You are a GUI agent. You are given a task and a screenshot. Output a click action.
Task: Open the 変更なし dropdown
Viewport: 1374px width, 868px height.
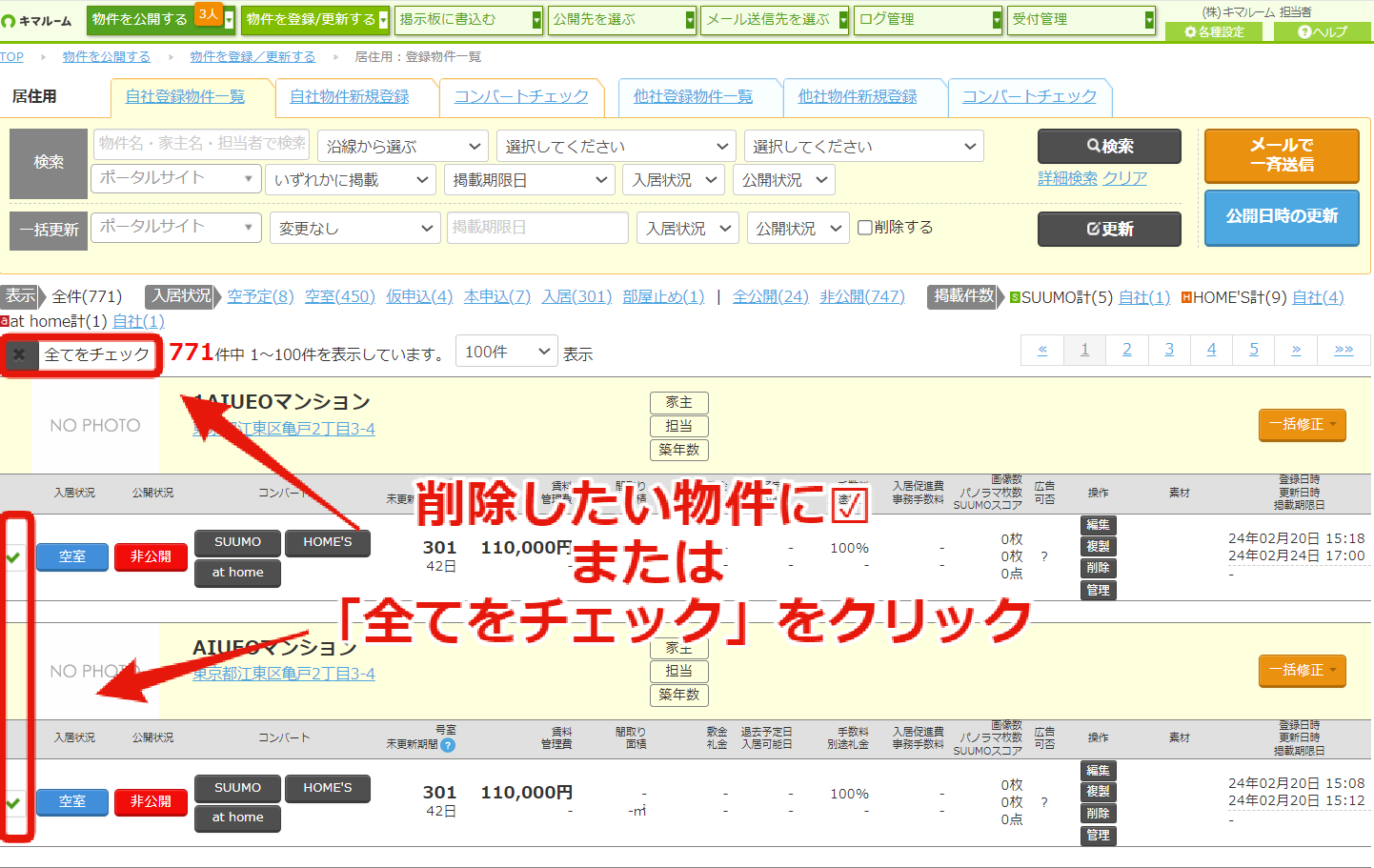pyautogui.click(x=355, y=228)
